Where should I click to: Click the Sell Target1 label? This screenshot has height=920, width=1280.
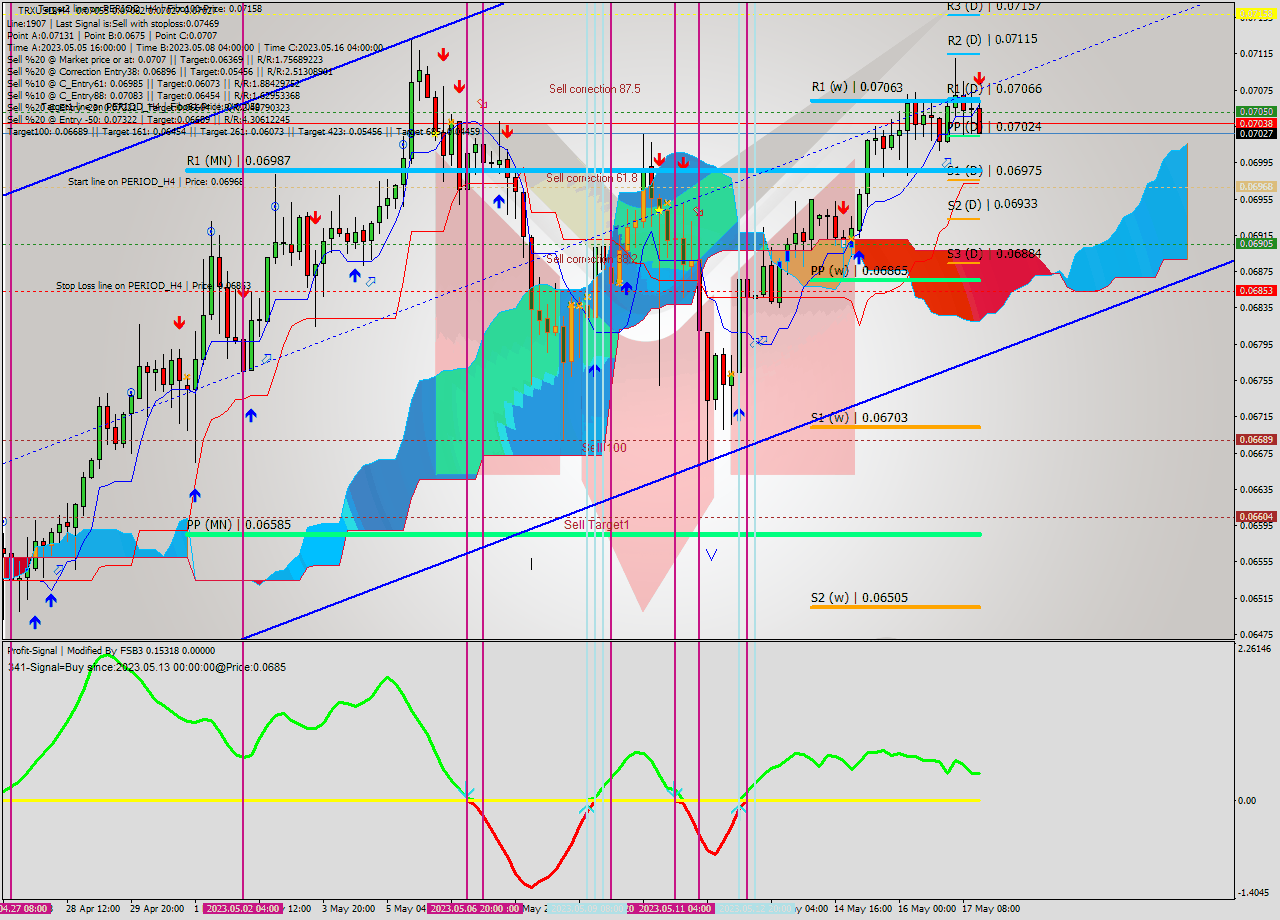point(597,525)
